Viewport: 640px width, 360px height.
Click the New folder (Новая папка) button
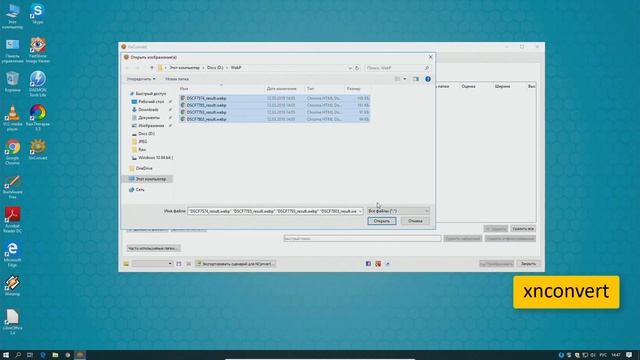[177, 79]
